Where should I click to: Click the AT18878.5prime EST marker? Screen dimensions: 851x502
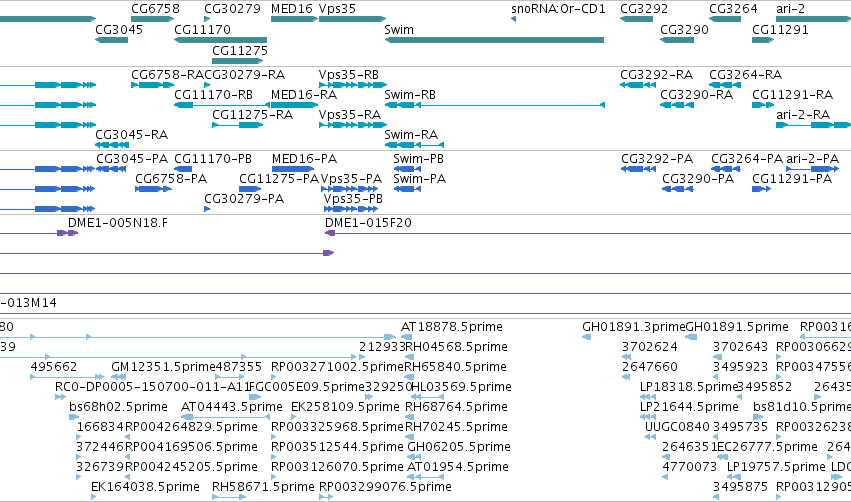(407, 337)
